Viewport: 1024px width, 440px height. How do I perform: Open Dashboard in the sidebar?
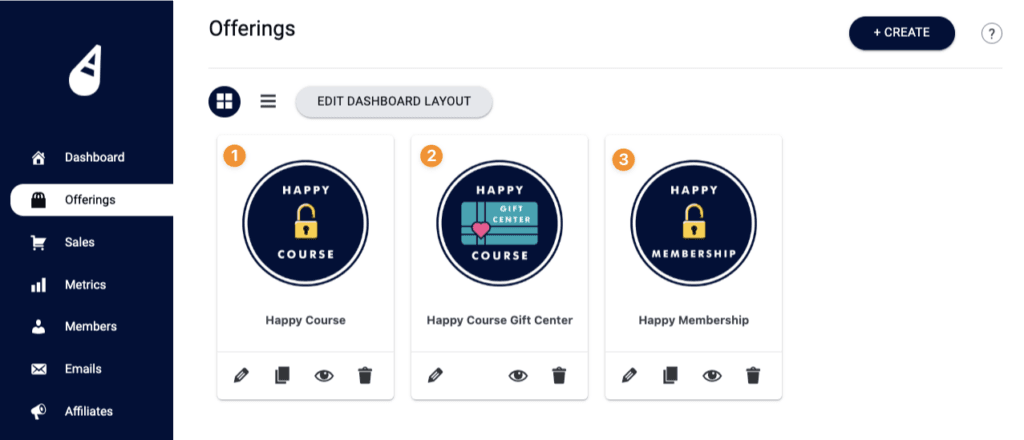[x=94, y=157]
